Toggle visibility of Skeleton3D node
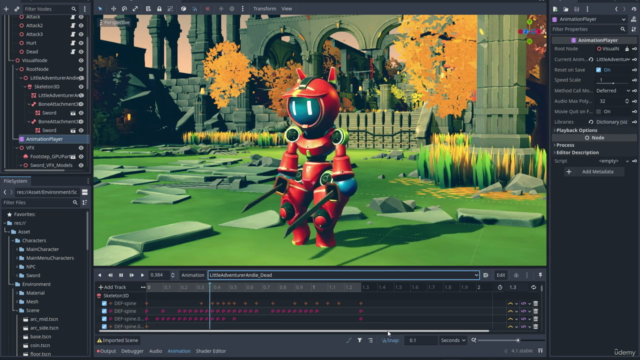 click(x=81, y=87)
